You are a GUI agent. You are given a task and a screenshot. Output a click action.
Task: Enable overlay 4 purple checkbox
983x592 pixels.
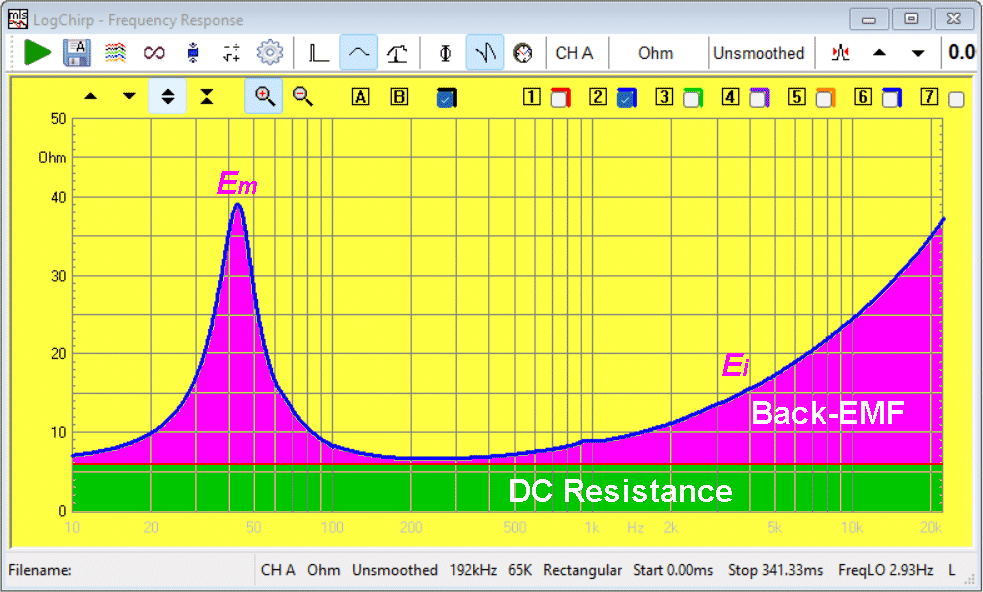click(x=759, y=98)
